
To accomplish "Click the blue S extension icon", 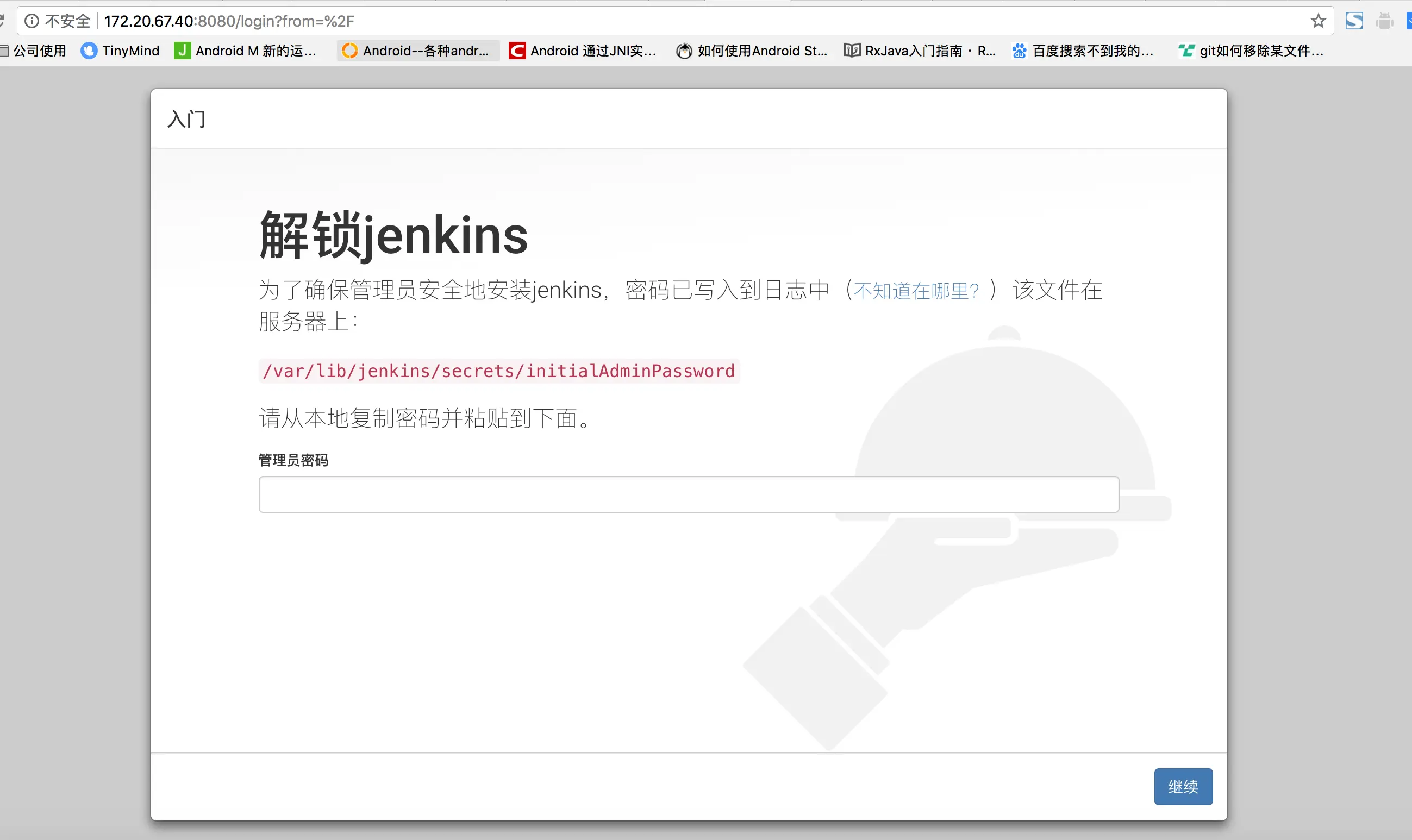I will [1354, 22].
